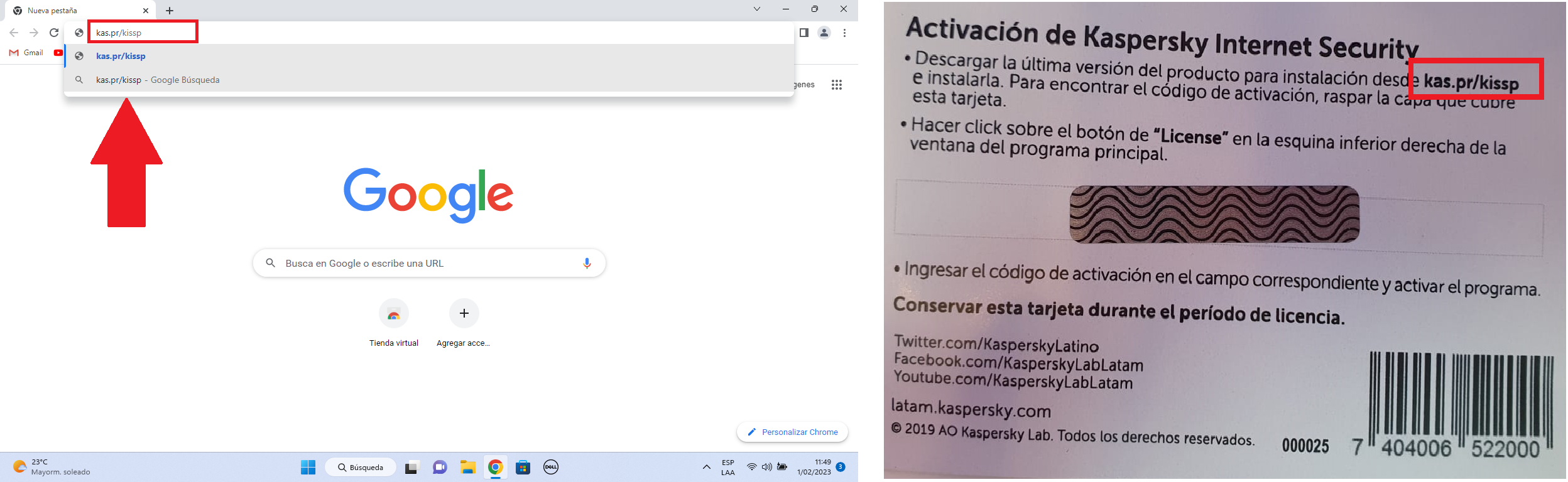Click the voice search microphone icon
Viewport: 1568px width, 482px height.
pyautogui.click(x=587, y=264)
